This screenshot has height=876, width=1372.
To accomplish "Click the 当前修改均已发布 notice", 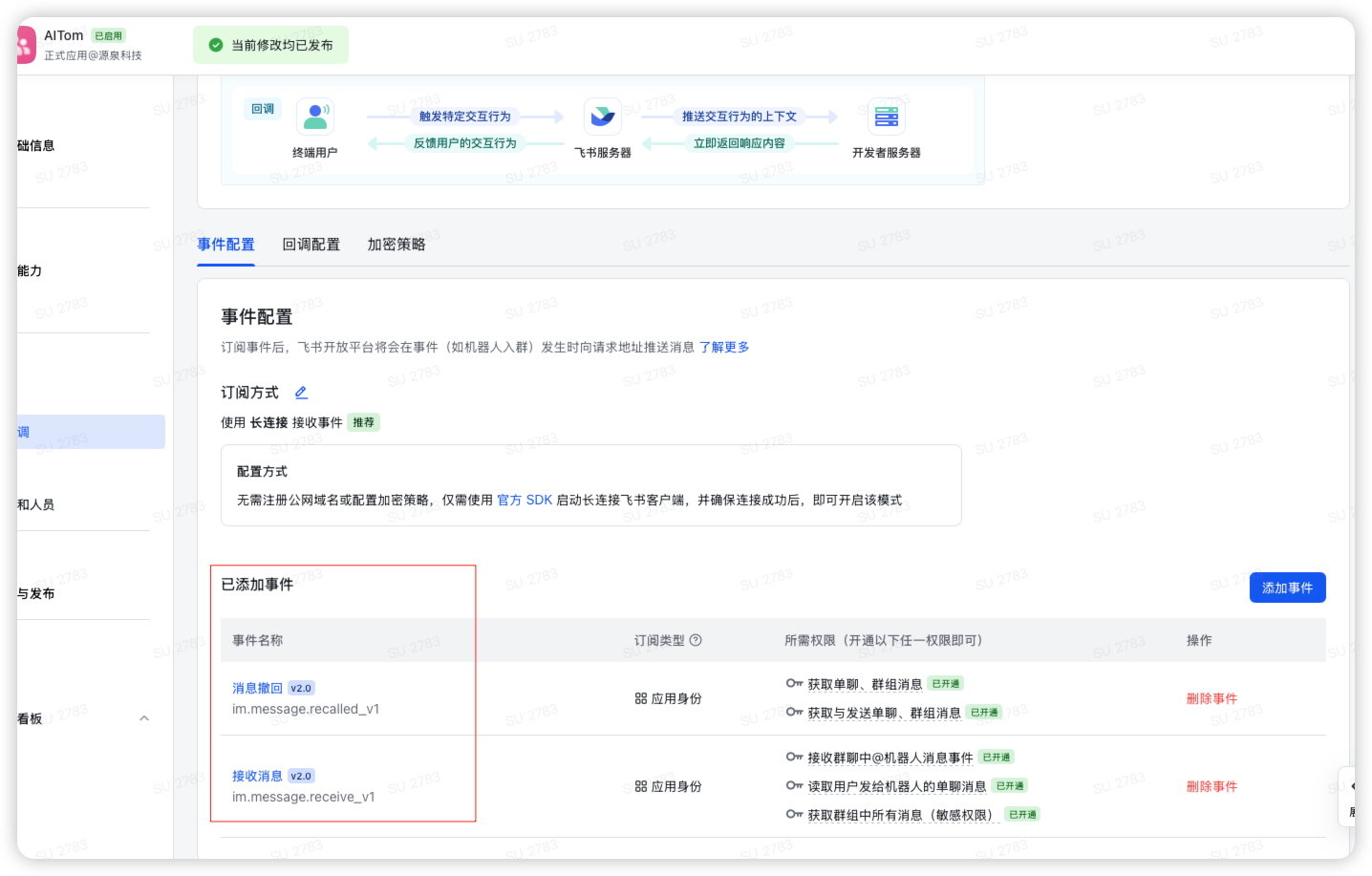I will pos(270,45).
